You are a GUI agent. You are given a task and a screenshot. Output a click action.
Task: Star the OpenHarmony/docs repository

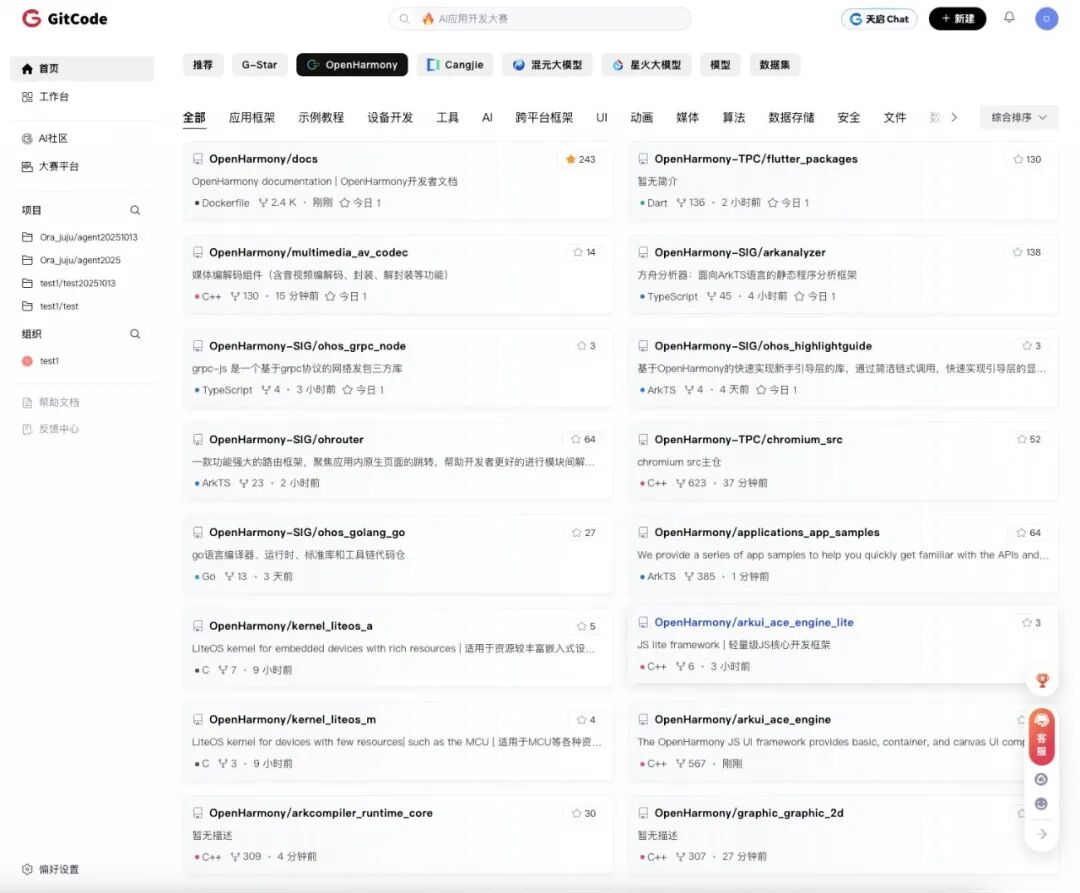pos(580,158)
